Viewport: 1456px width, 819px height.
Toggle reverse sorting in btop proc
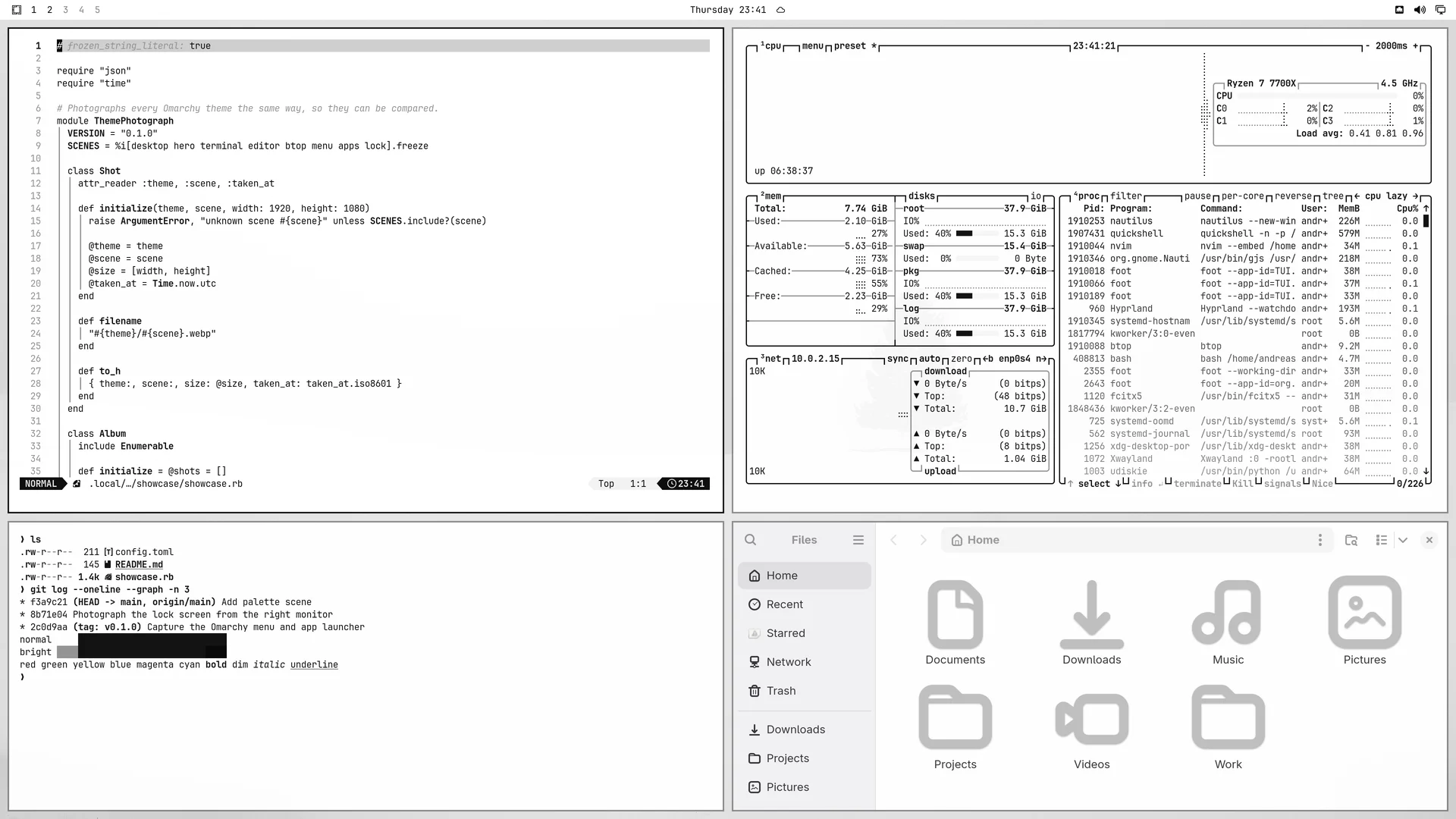click(1293, 196)
